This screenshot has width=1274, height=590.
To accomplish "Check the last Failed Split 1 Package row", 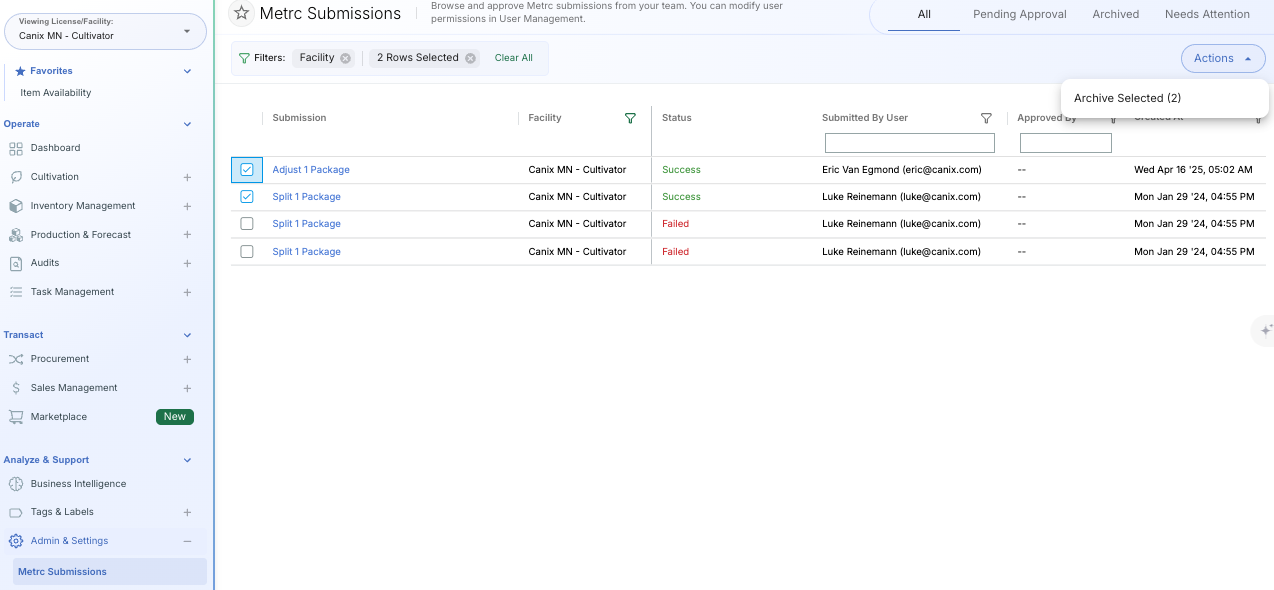I will (247, 252).
